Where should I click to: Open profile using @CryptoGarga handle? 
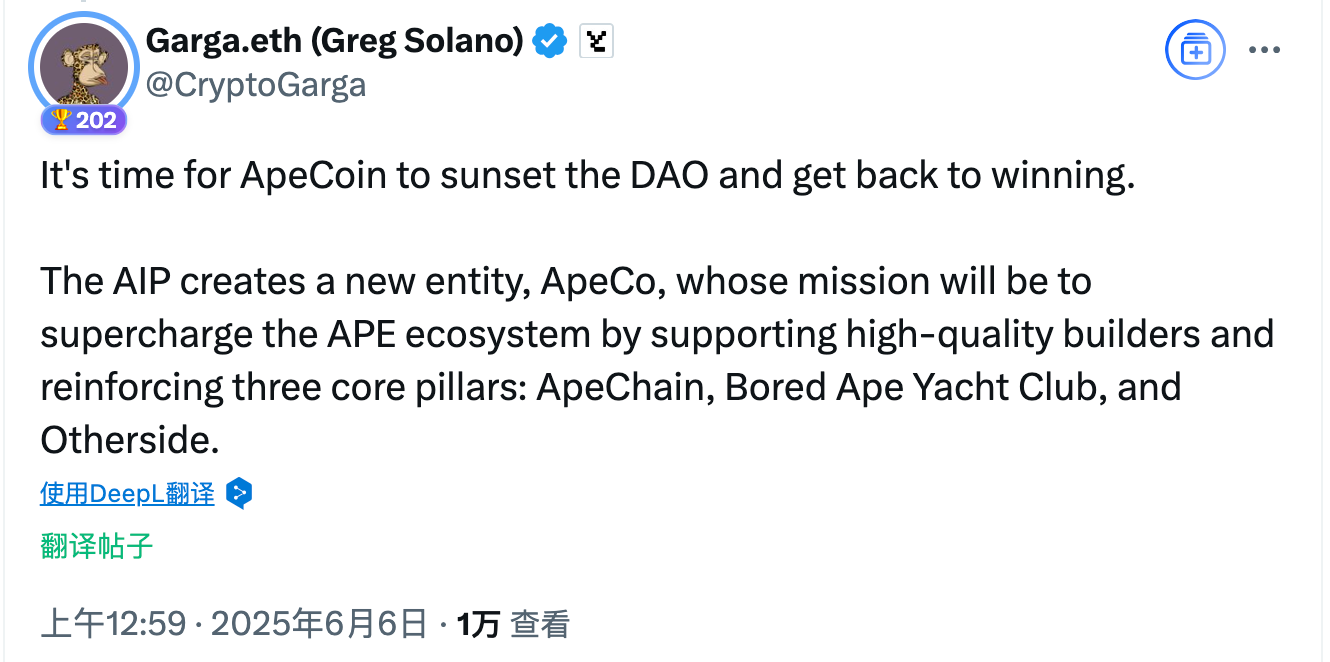point(258,84)
